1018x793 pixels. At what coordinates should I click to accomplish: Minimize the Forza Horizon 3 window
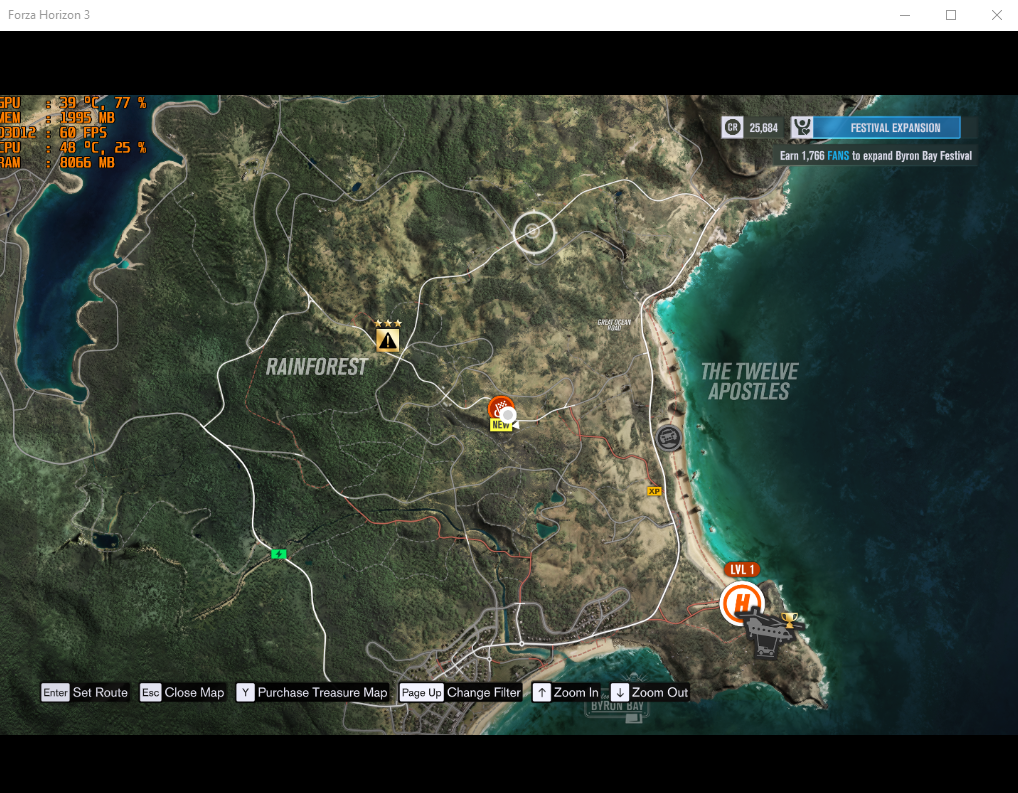point(904,15)
